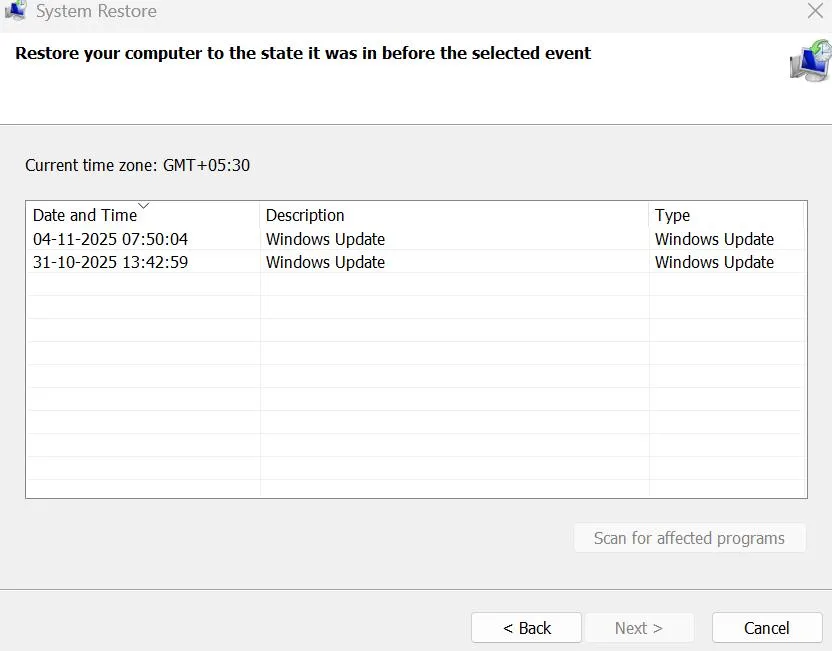The width and height of the screenshot is (832, 651).
Task: Sort by the Type column header
Action: [x=672, y=215]
